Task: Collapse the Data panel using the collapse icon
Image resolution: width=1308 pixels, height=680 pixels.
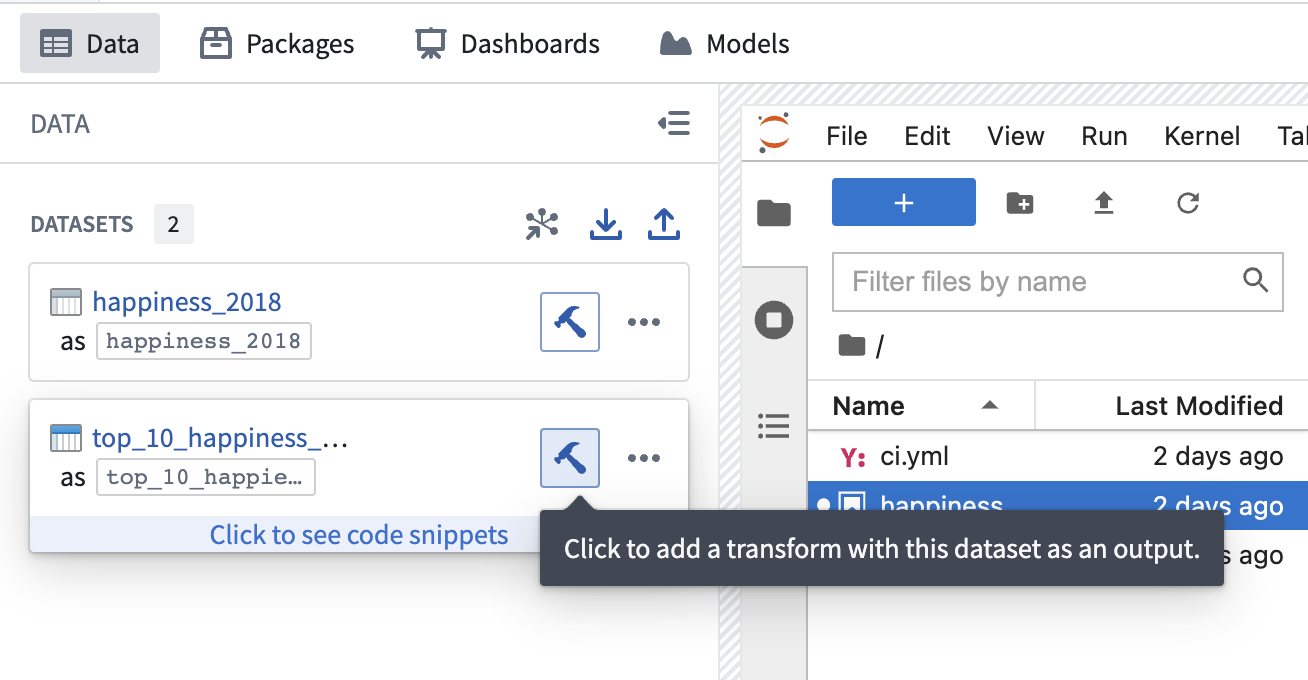Action: (x=674, y=123)
